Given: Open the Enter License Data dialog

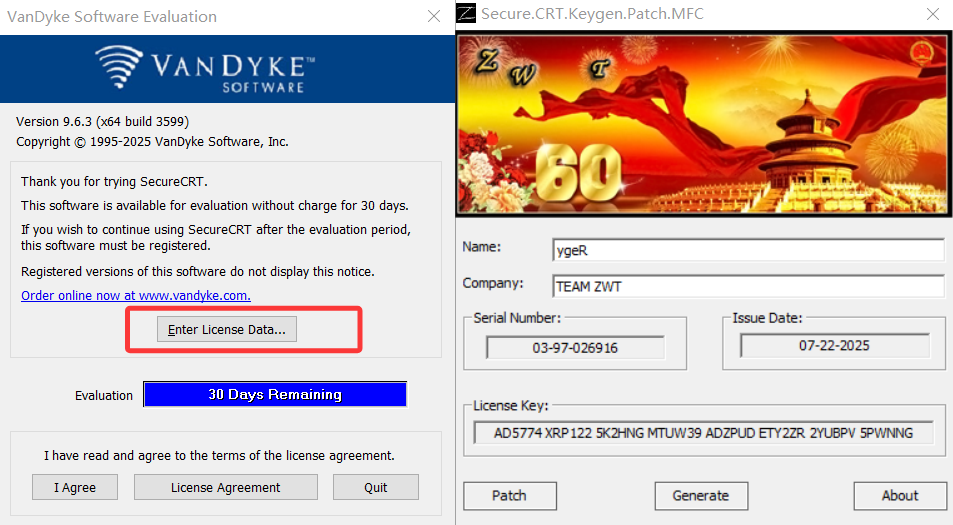Looking at the screenshot, I should [x=227, y=329].
